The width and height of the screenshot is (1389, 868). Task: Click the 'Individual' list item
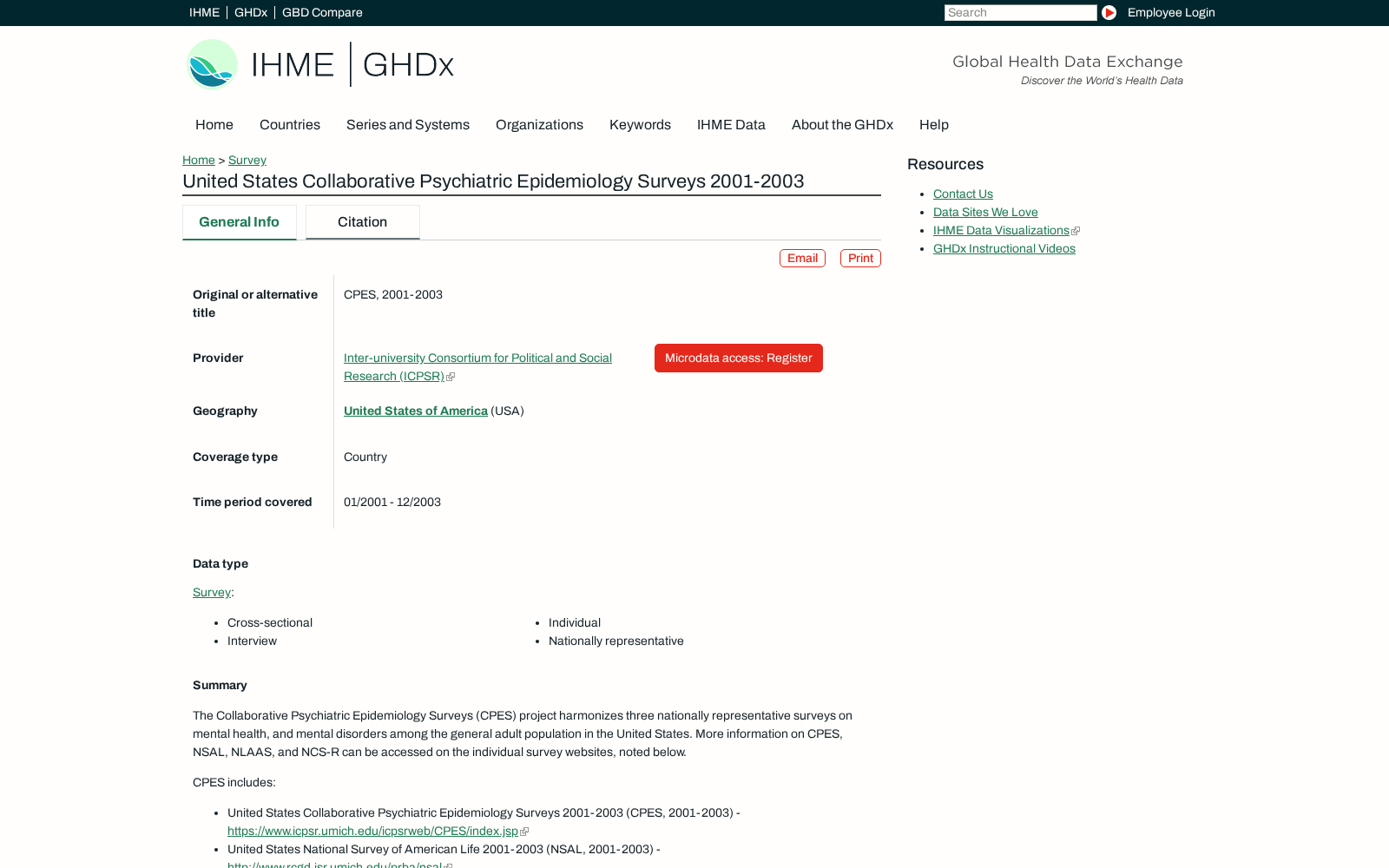575,622
